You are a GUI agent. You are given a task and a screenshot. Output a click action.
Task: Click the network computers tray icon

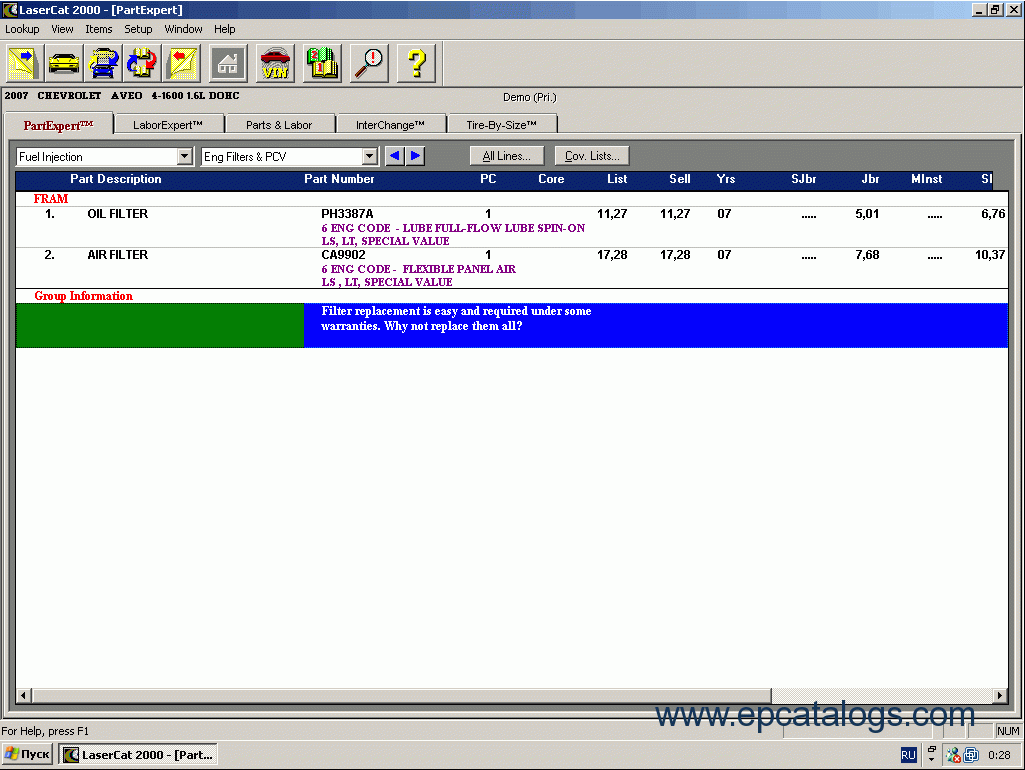971,755
